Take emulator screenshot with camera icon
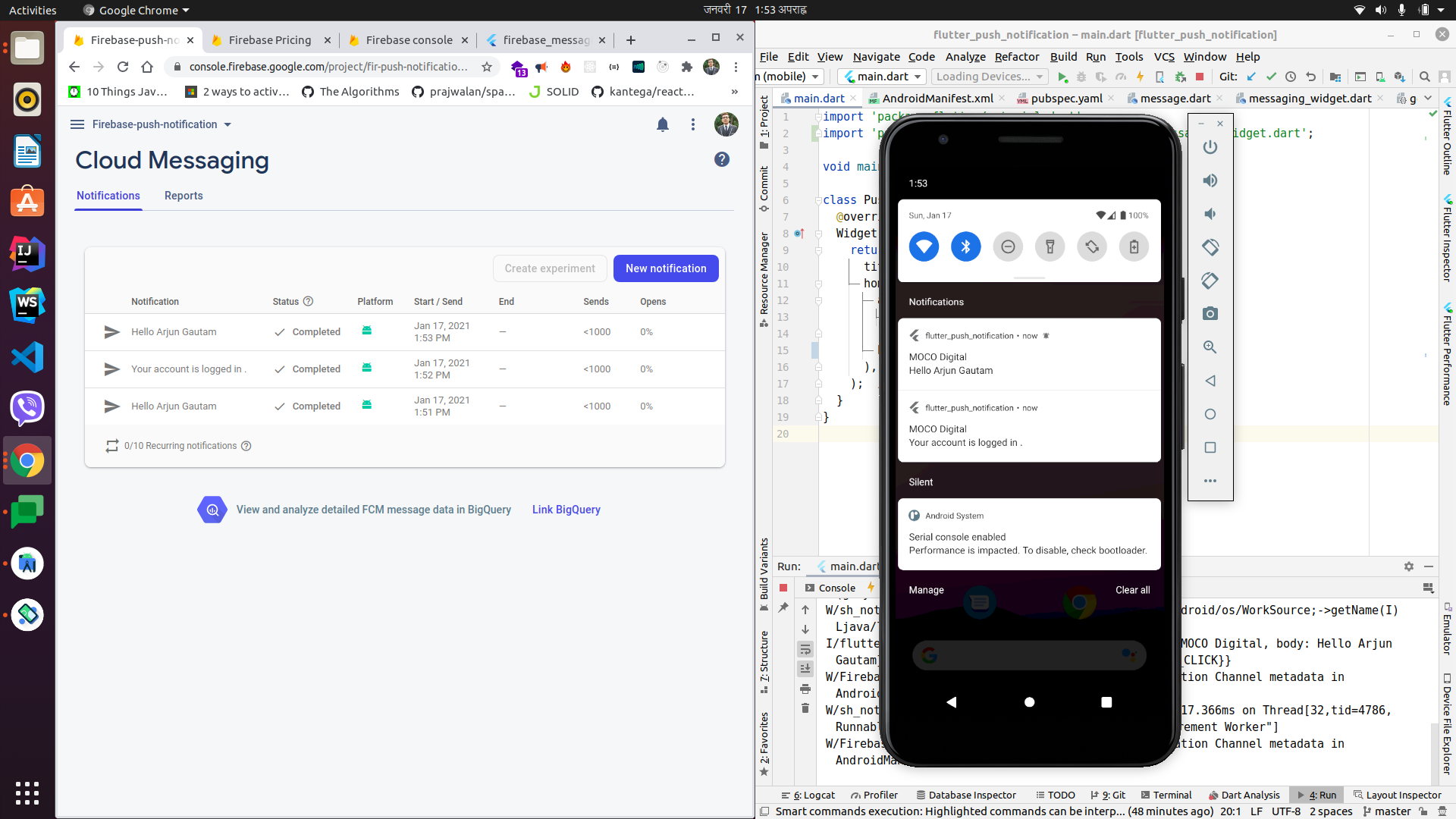Image resolution: width=1456 pixels, height=819 pixels. [1210, 314]
